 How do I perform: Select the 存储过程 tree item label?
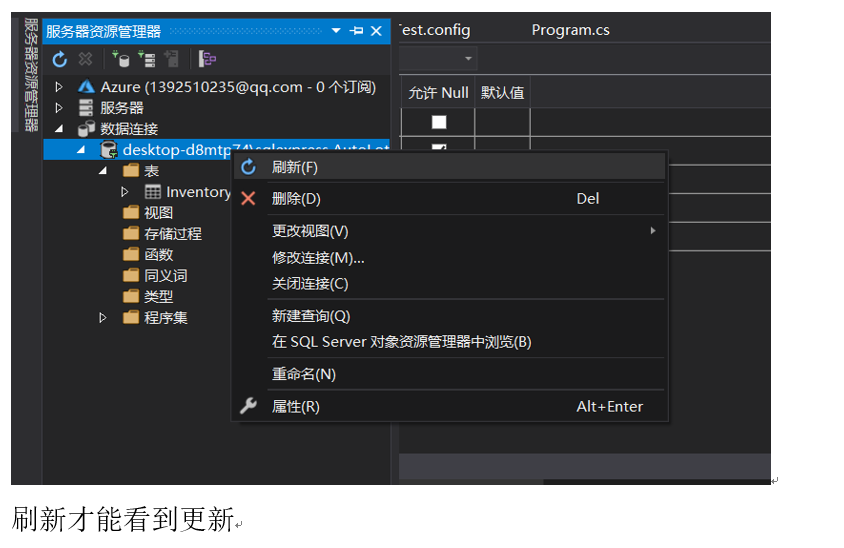(x=173, y=233)
